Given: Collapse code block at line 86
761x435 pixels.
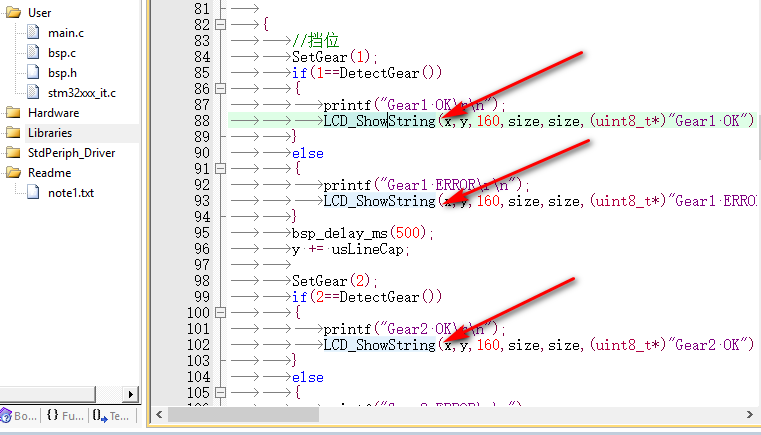Looking at the screenshot, I should click(x=220, y=88).
